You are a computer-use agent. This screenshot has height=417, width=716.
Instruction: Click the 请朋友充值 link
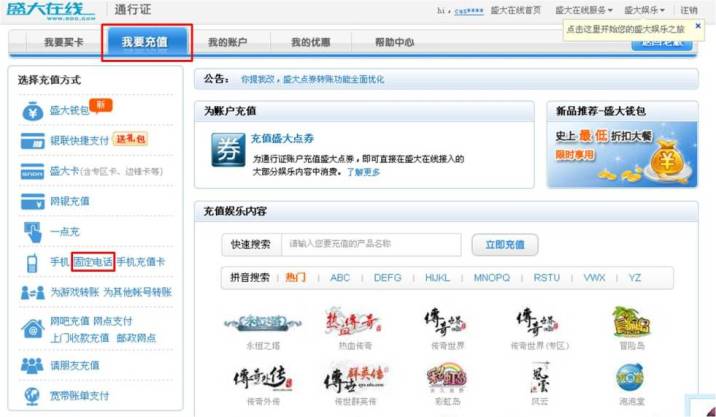(74, 365)
